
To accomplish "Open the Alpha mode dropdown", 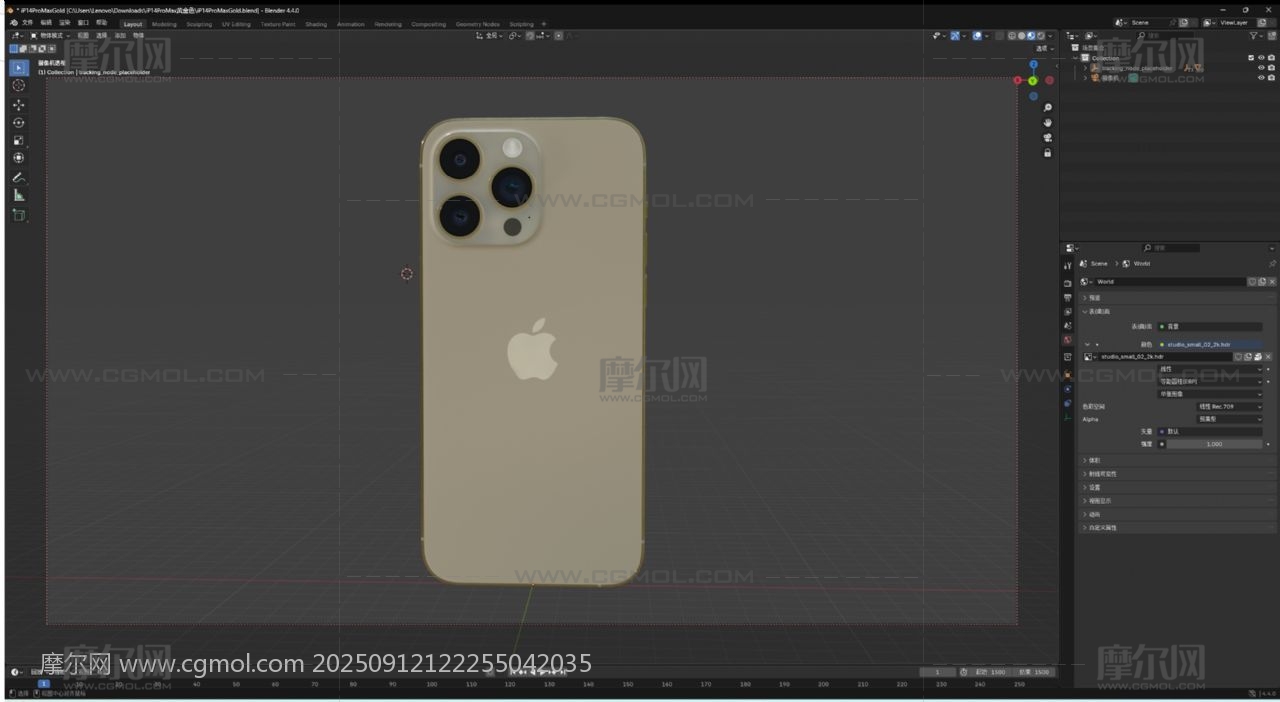I will click(x=1229, y=419).
